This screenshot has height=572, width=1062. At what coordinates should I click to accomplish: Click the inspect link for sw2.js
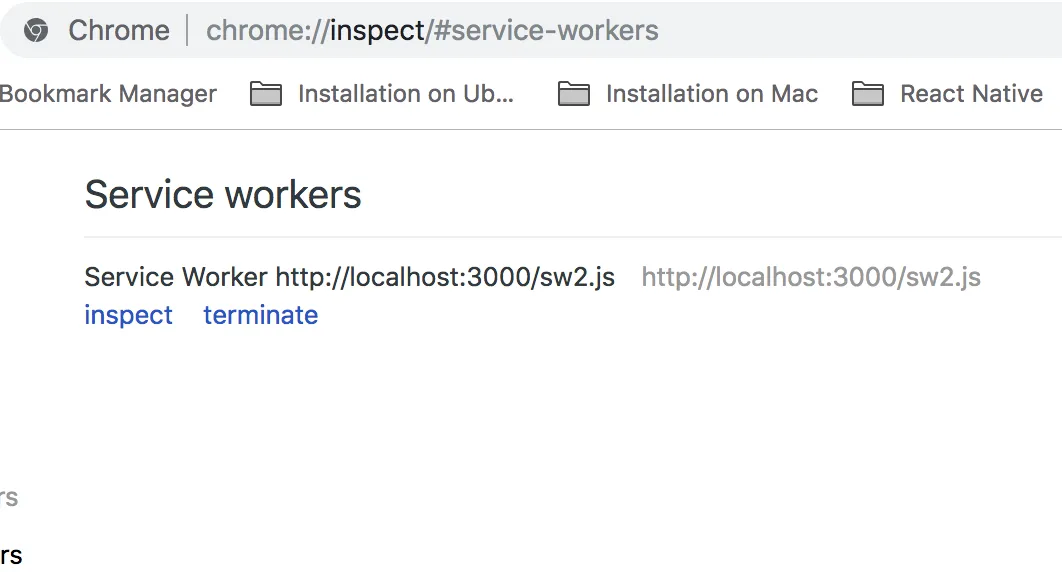(129, 315)
